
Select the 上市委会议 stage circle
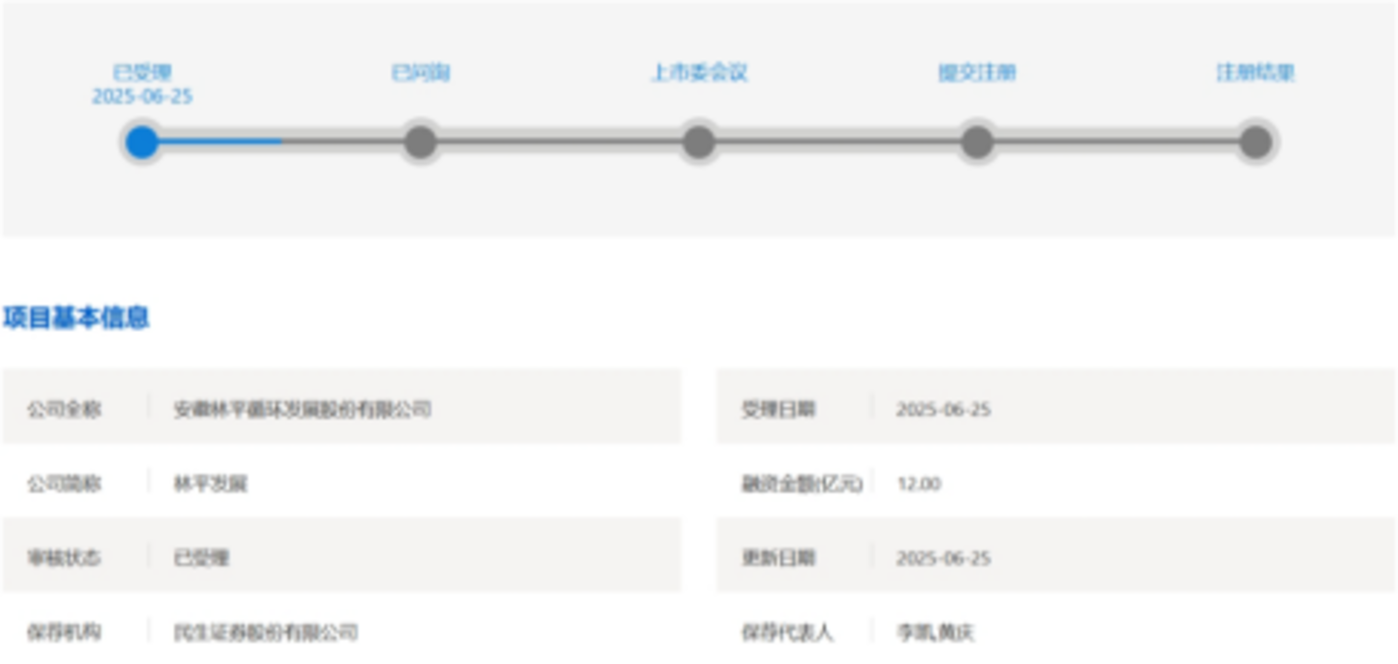(699, 142)
